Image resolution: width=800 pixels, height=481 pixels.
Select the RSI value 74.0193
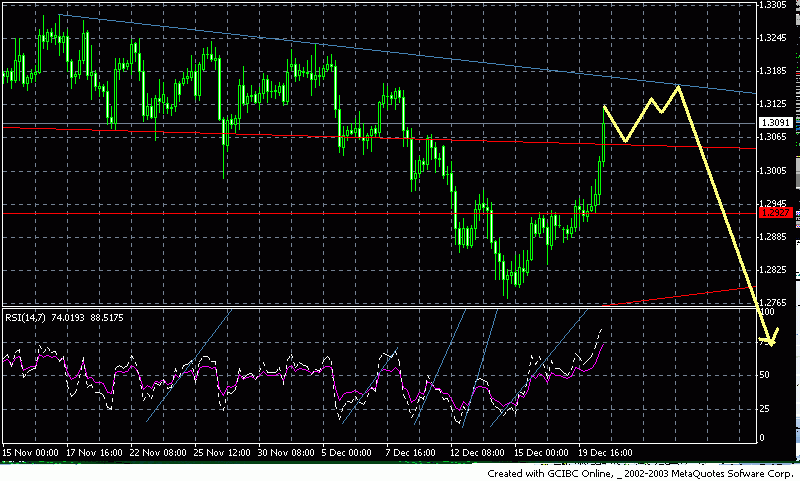tap(68, 318)
